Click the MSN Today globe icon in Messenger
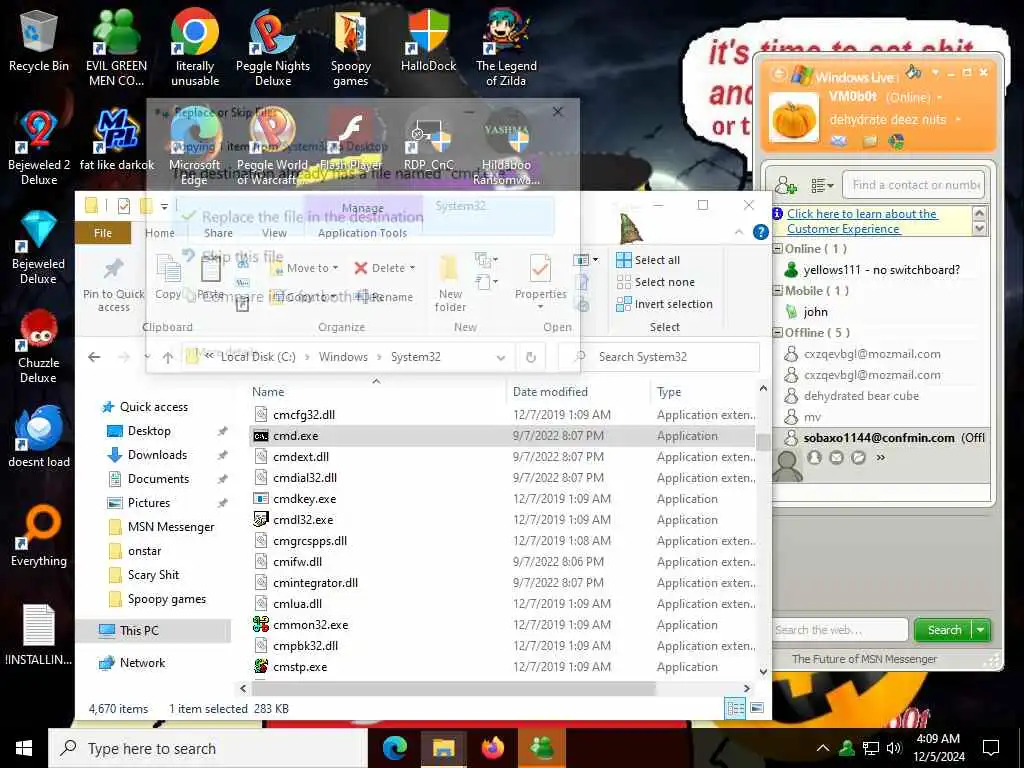This screenshot has width=1024, height=768. [x=896, y=140]
